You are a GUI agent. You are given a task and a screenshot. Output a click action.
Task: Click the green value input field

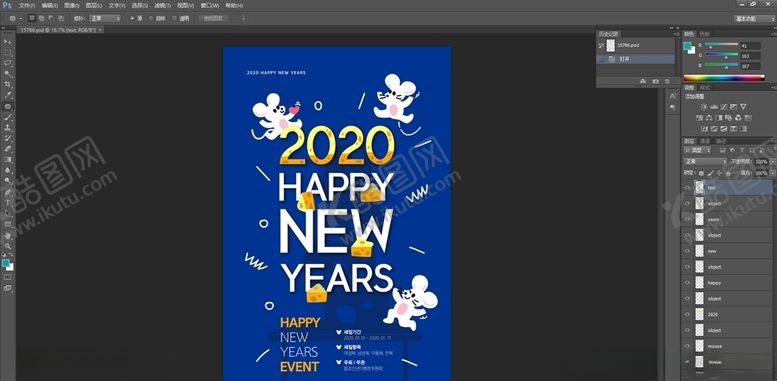751,56
